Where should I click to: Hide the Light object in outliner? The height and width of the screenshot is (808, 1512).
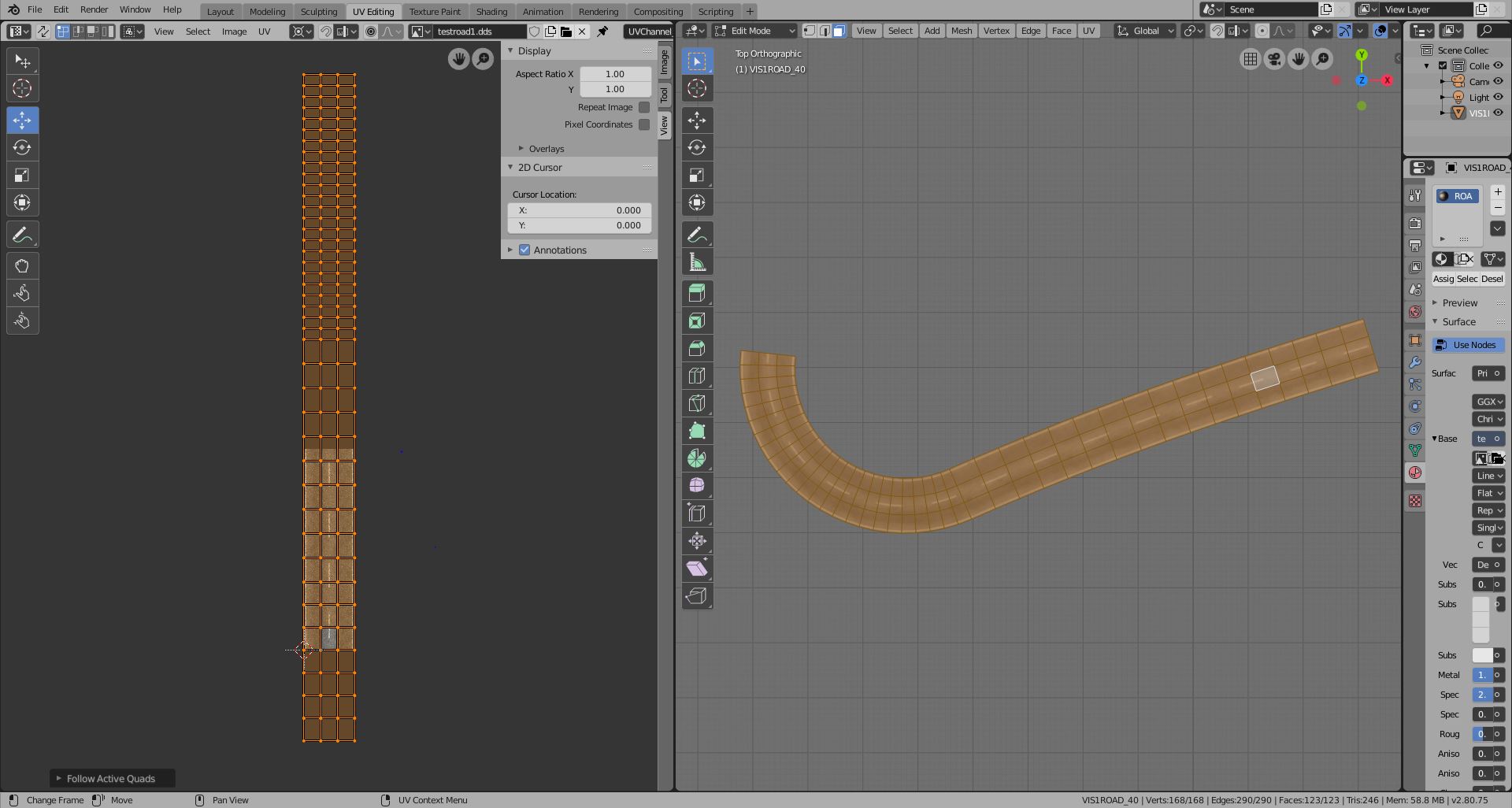1498,98
